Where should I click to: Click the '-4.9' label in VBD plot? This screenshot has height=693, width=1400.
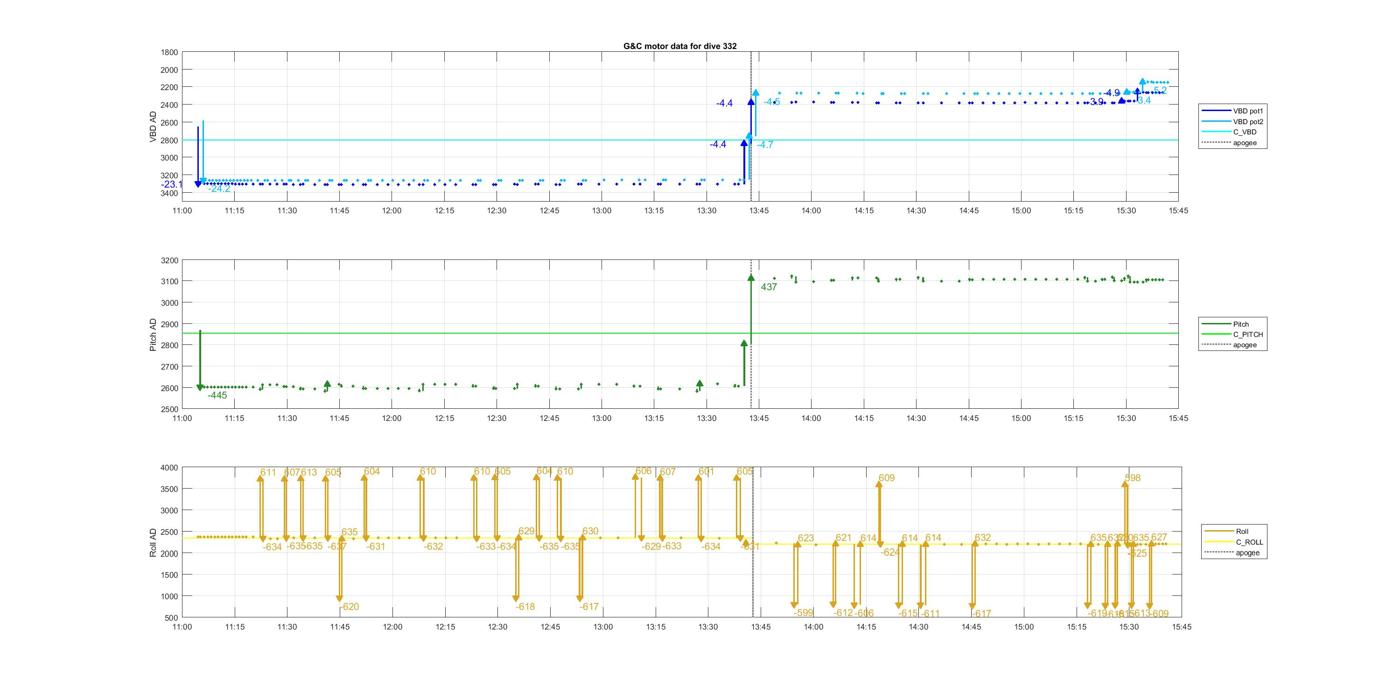coord(1112,93)
